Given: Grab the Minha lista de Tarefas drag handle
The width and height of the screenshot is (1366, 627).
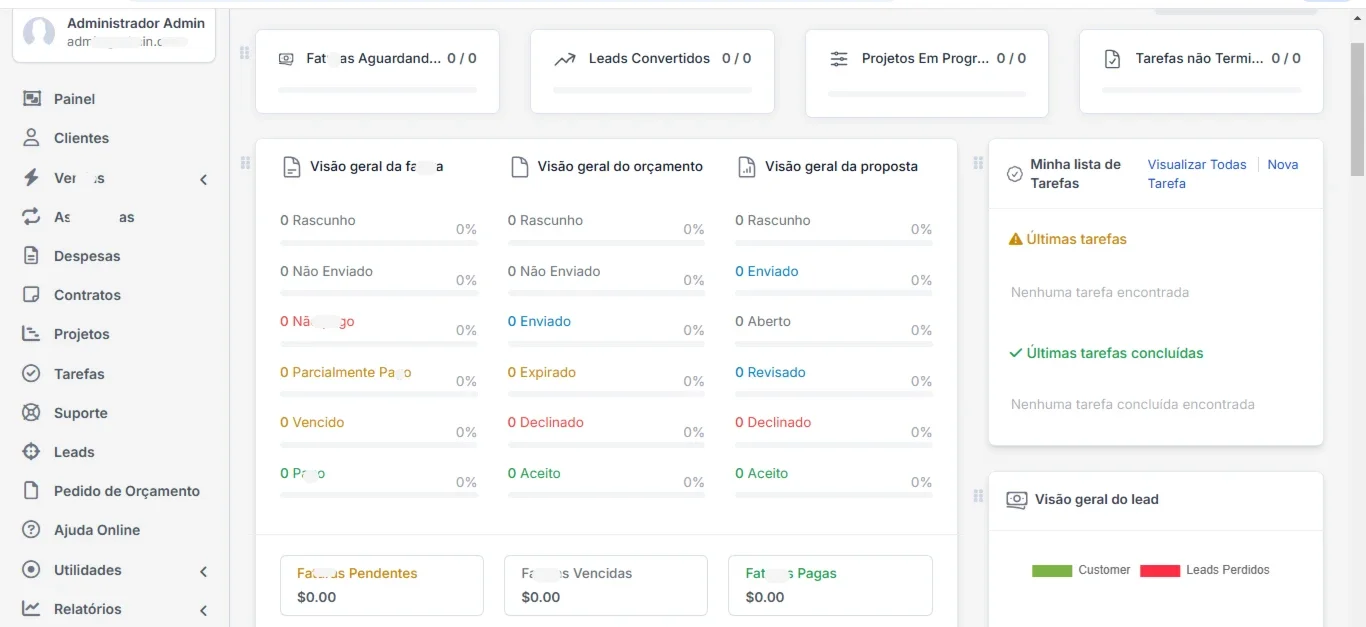Looking at the screenshot, I should coord(979,163).
